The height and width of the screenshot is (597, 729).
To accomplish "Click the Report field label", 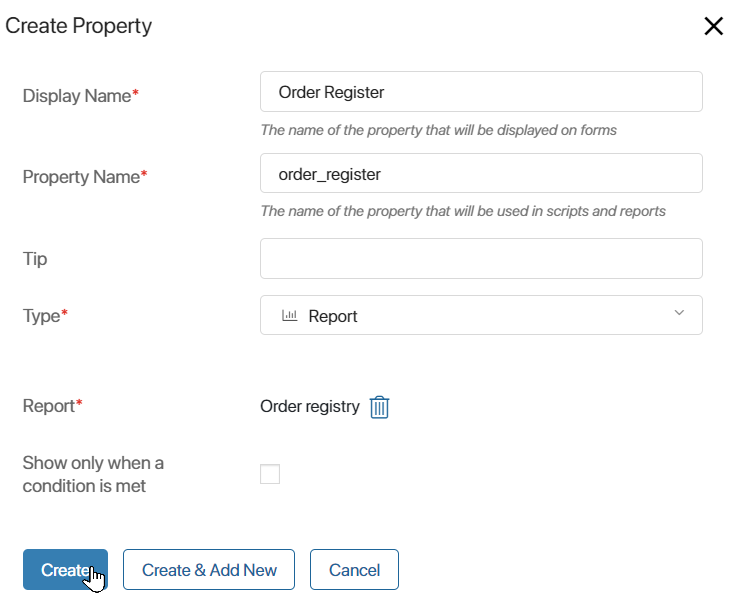I will pyautogui.click(x=53, y=406).
